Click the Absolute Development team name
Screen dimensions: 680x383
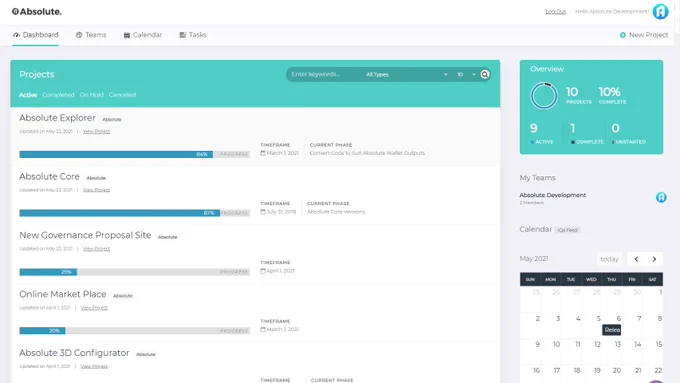552,195
